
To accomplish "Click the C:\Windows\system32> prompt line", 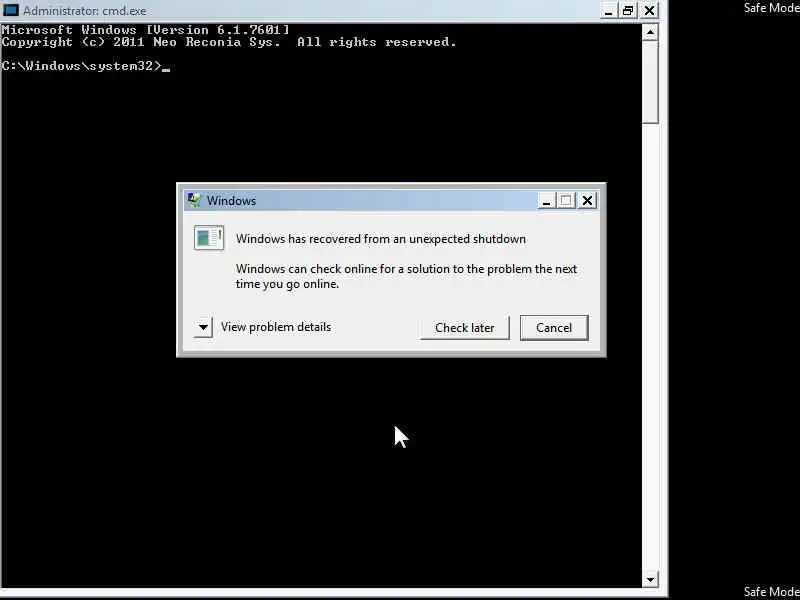I will click(x=86, y=66).
